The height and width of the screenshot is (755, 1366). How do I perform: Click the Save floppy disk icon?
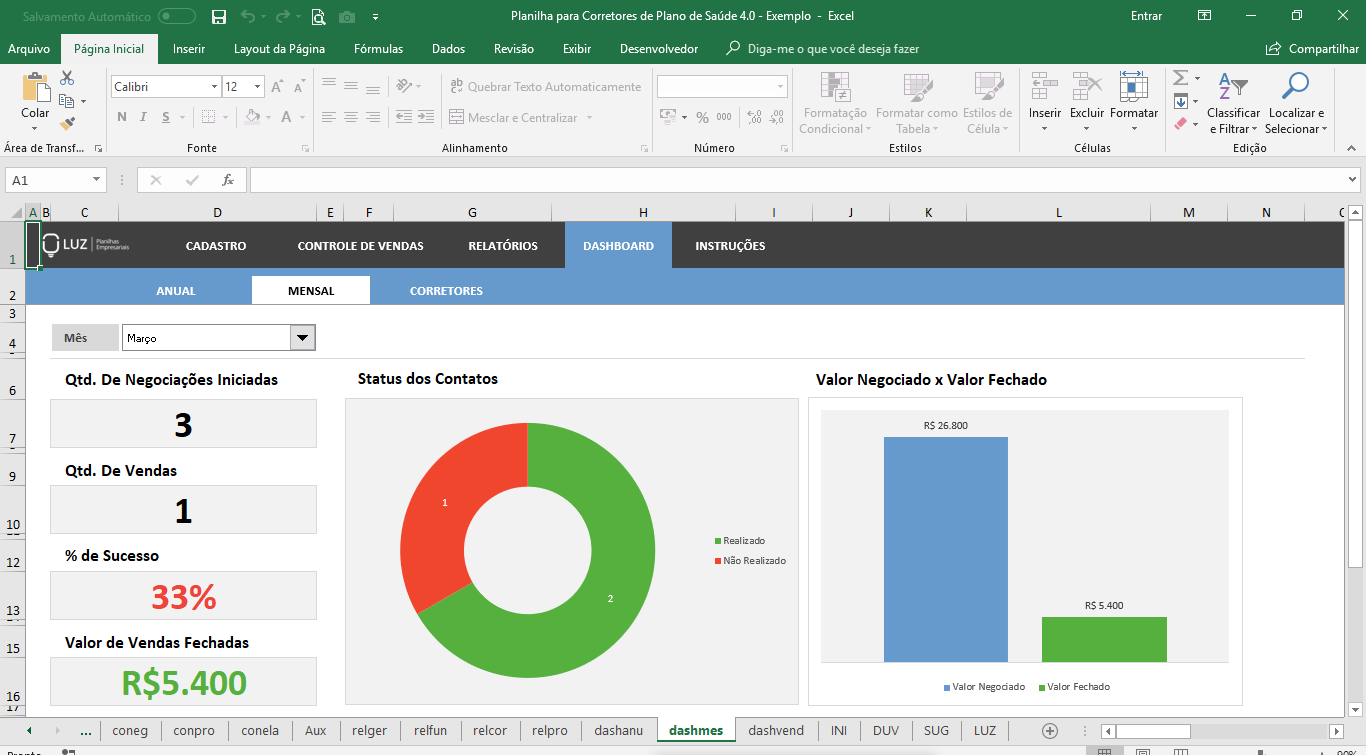(219, 16)
